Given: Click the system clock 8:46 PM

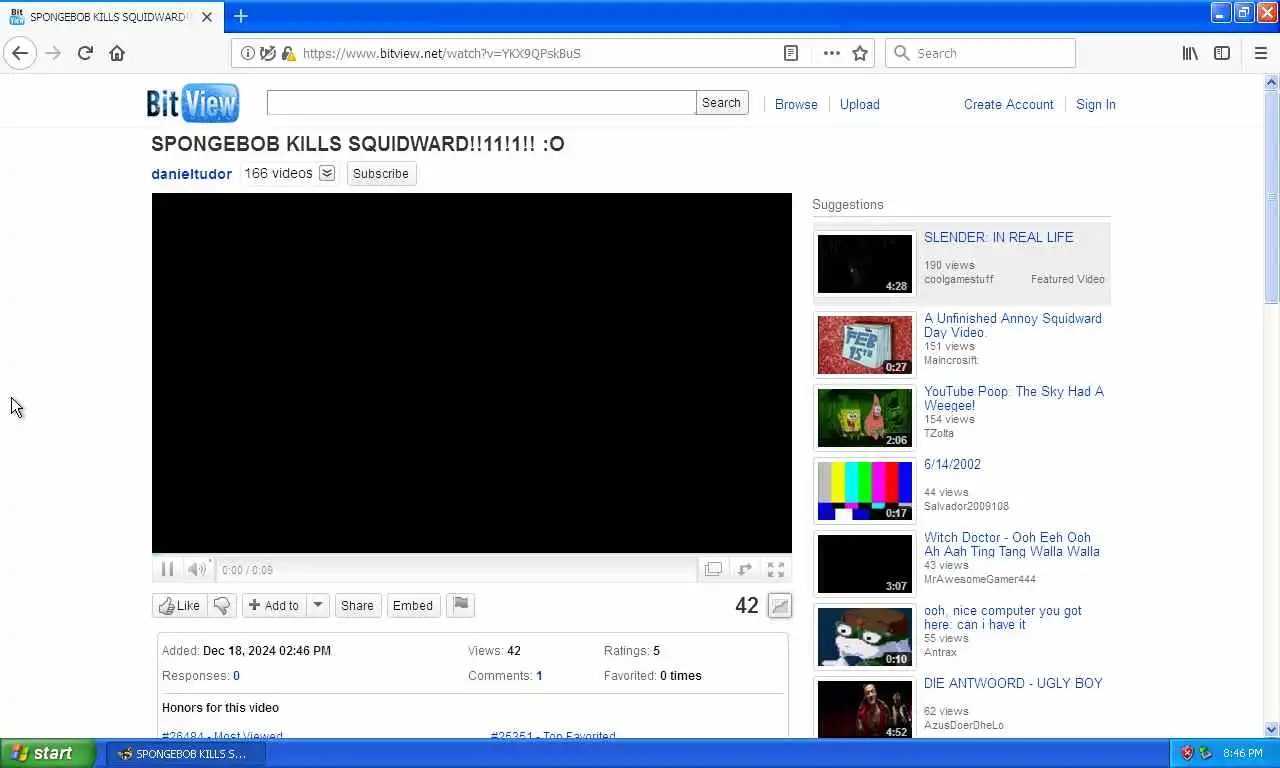Looking at the screenshot, I should coord(1243,754).
